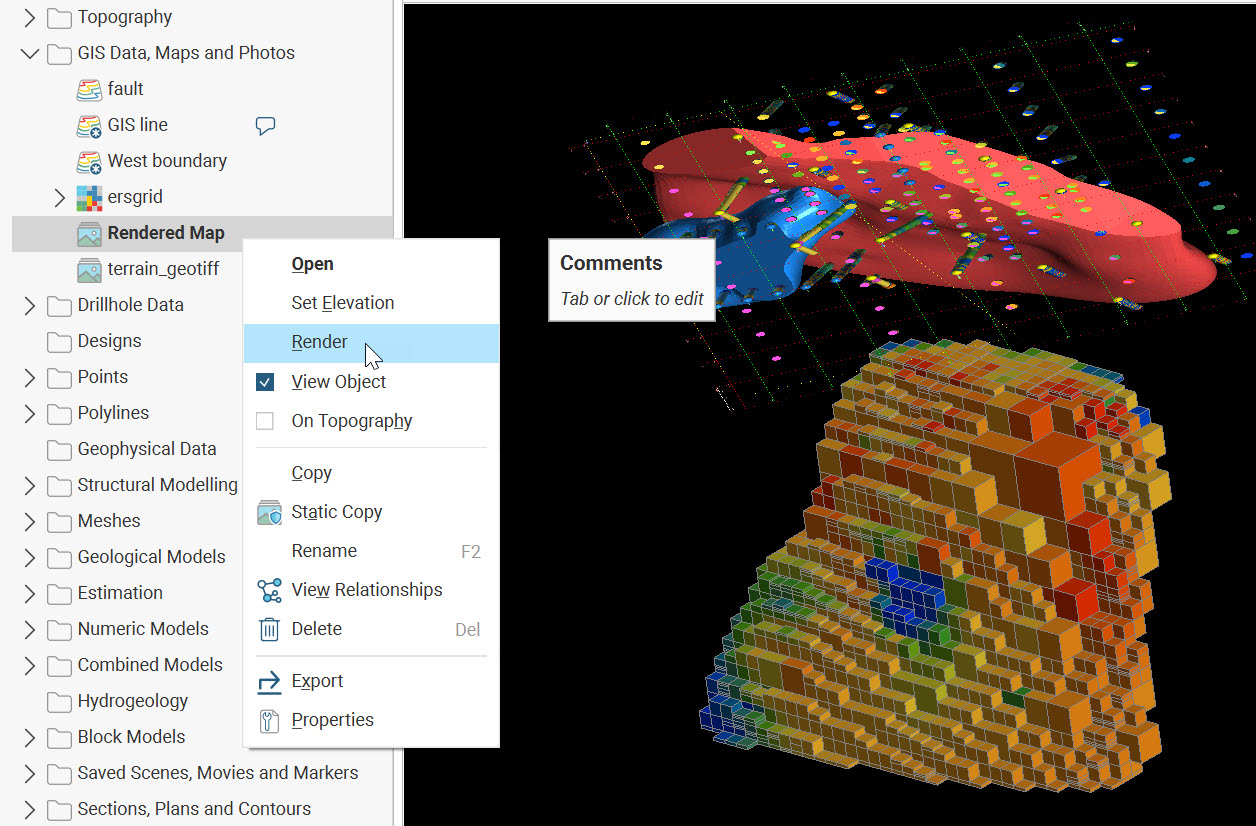
Task: Click the Comments box to edit
Action: [x=631, y=298]
